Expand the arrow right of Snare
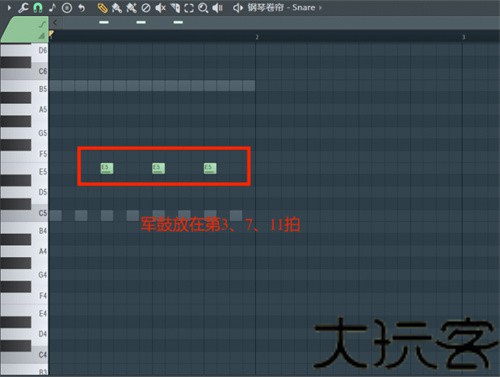This screenshot has height=377, width=500. pos(321,7)
